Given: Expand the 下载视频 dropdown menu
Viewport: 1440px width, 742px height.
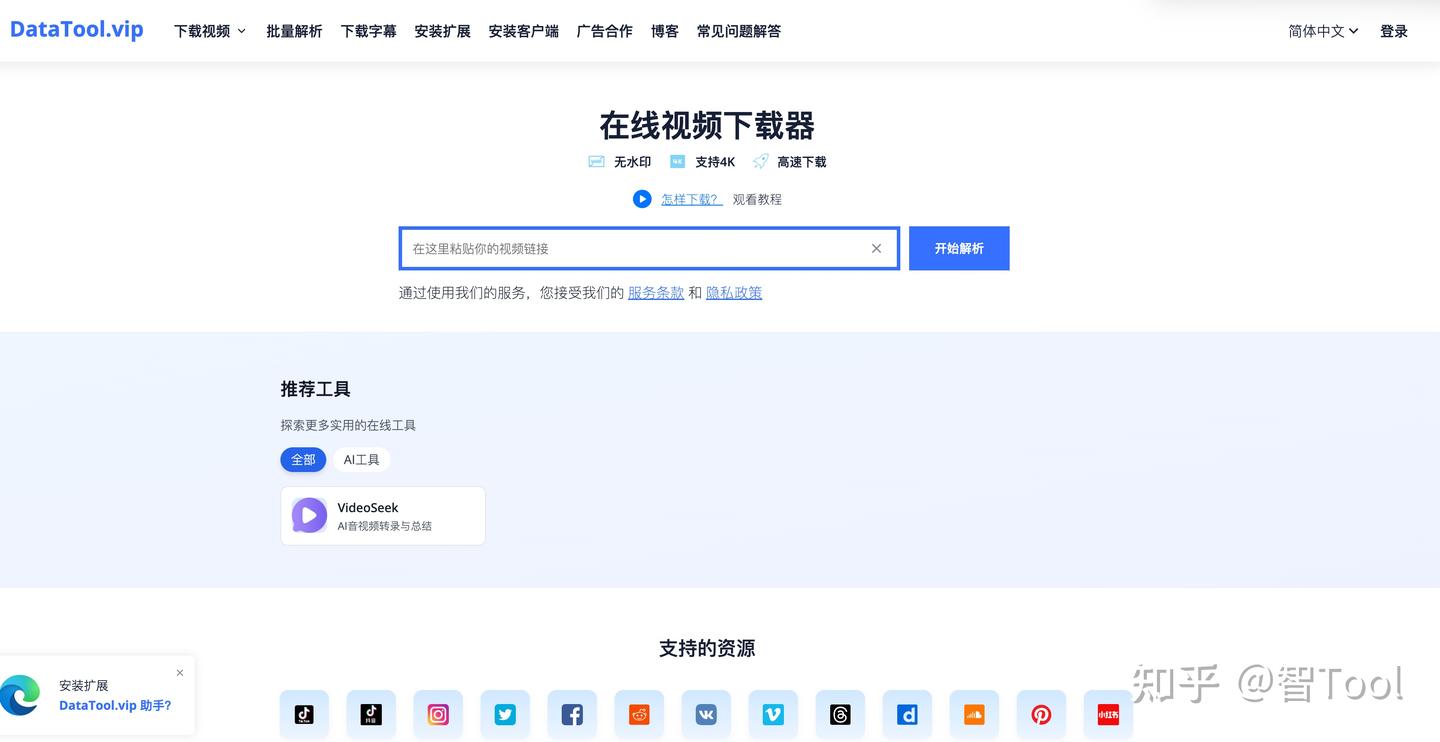Looking at the screenshot, I should tap(210, 31).
